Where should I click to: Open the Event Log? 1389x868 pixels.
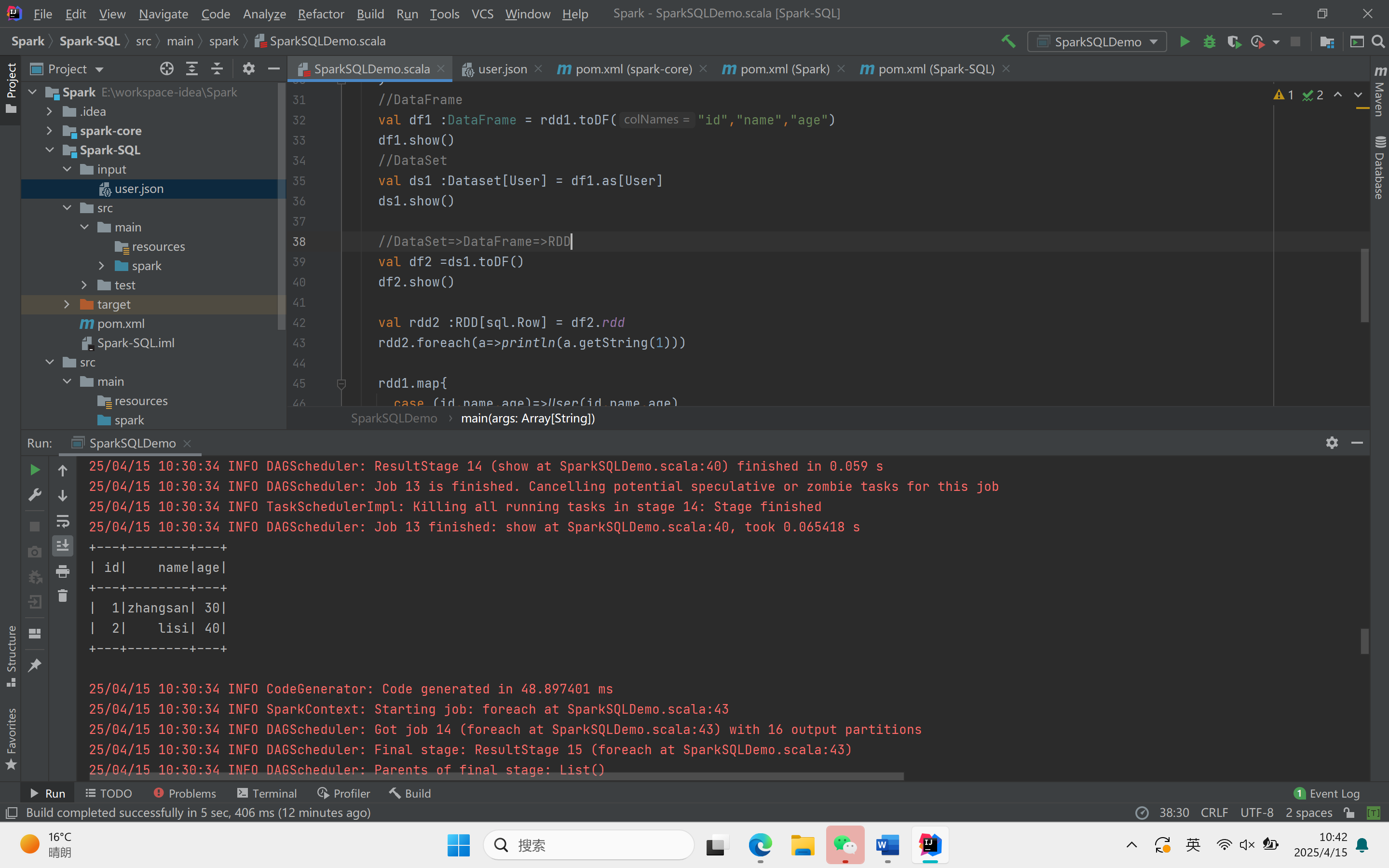[x=1327, y=793]
